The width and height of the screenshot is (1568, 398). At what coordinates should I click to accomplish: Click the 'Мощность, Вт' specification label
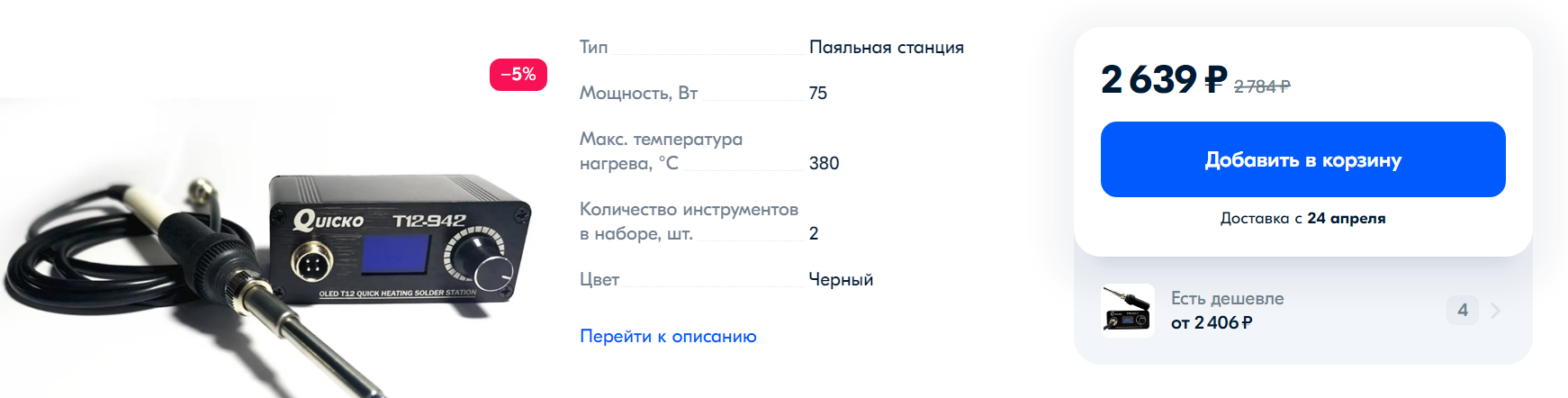point(638,94)
